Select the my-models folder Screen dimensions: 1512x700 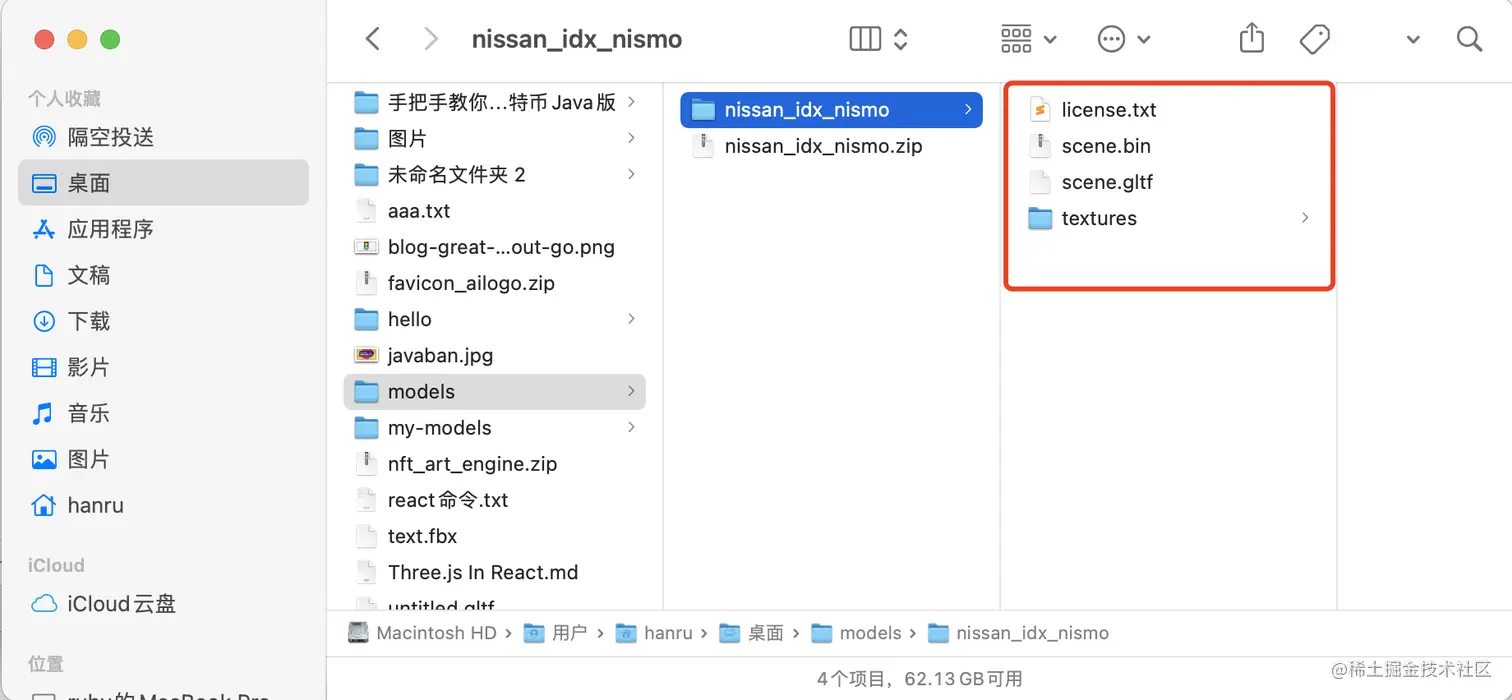(494, 428)
